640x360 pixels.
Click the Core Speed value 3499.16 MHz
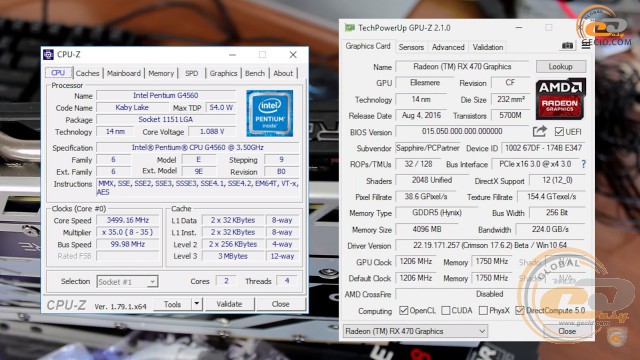[x=128, y=220]
